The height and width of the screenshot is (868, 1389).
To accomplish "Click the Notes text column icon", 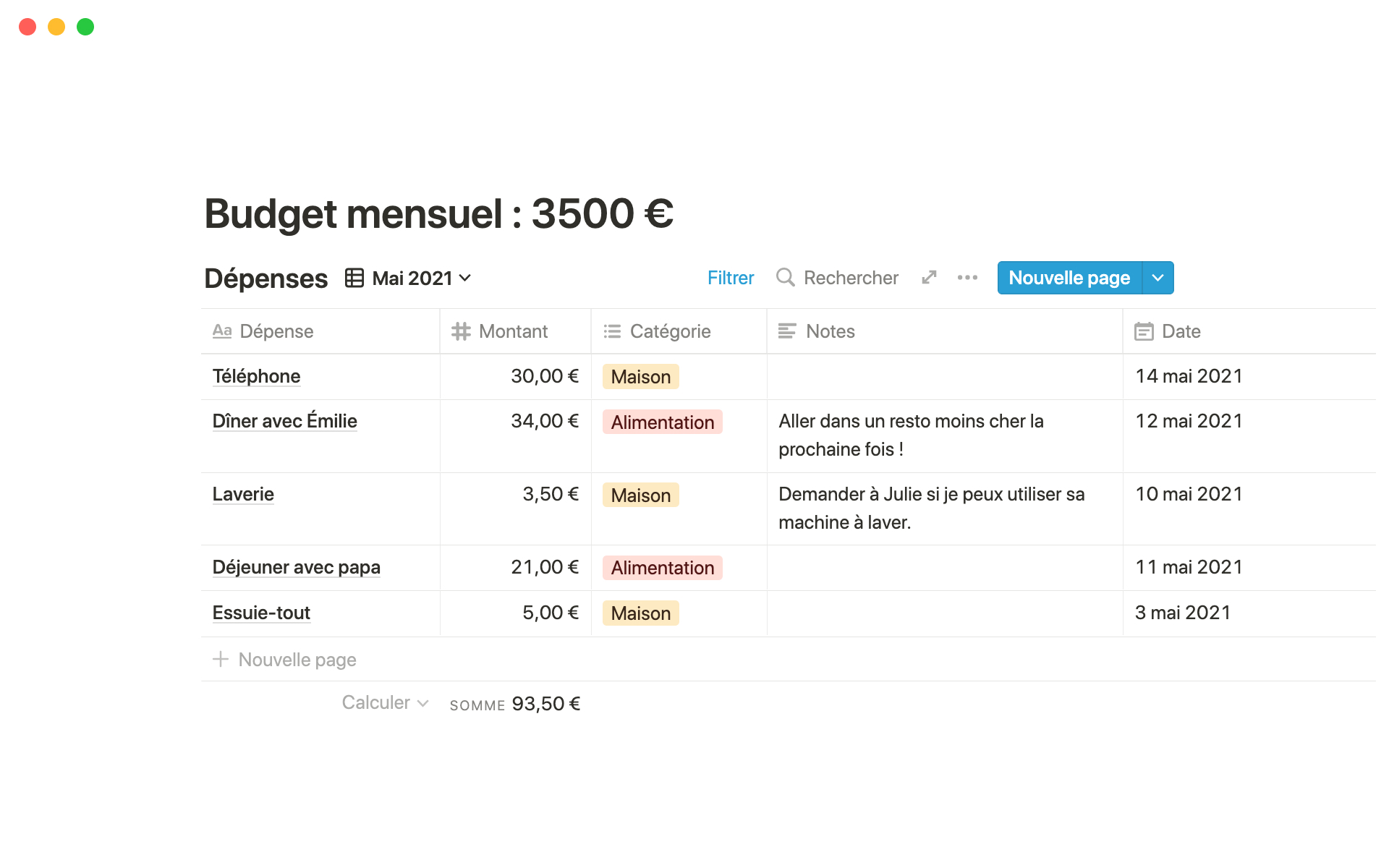I will click(787, 331).
